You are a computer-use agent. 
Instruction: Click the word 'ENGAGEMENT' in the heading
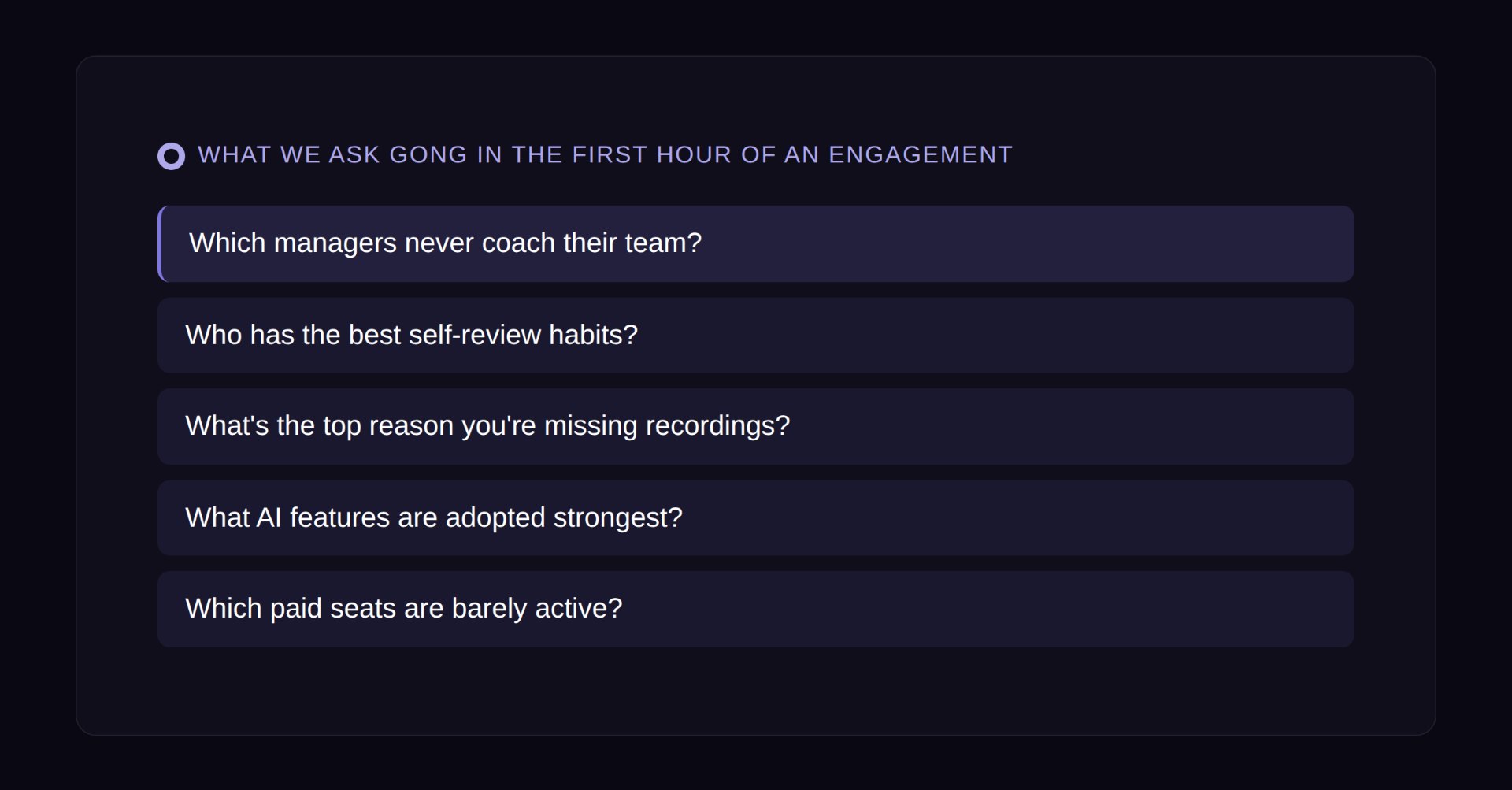click(x=921, y=154)
